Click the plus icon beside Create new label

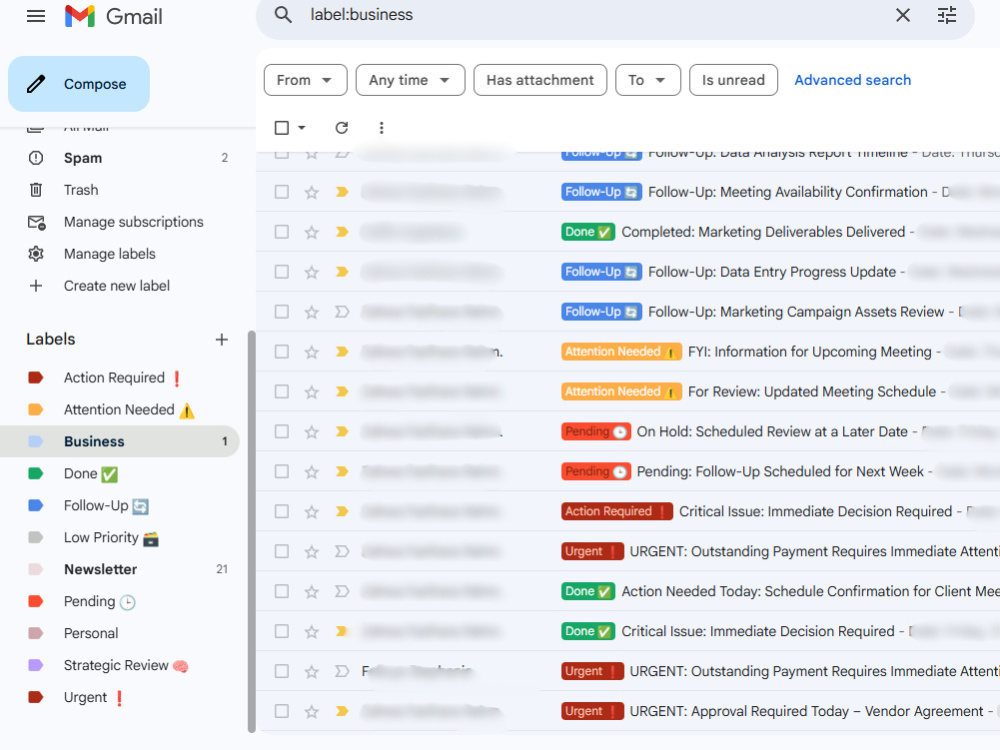(x=36, y=286)
